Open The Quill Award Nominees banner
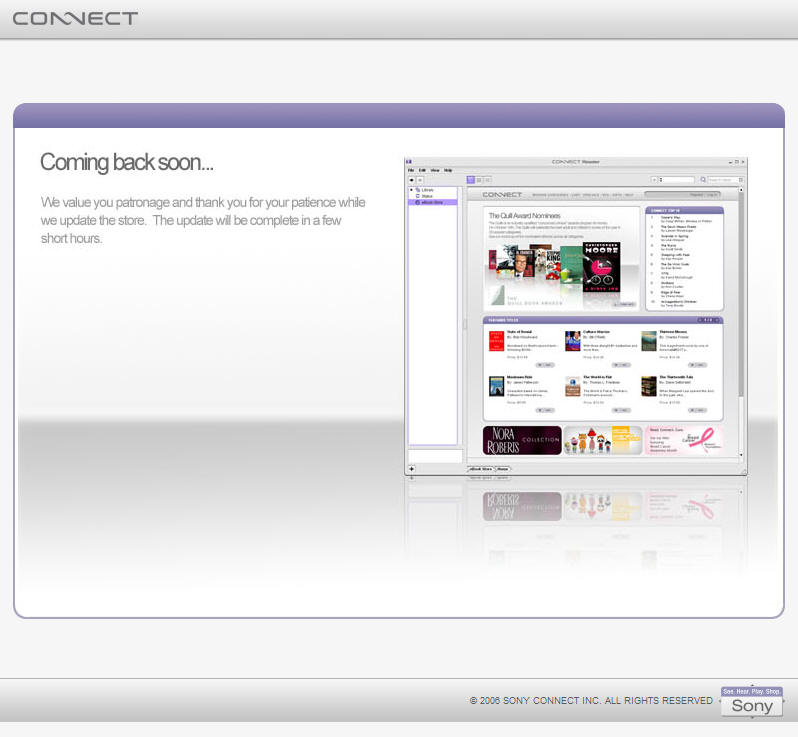This screenshot has width=798, height=737. [x=561, y=259]
